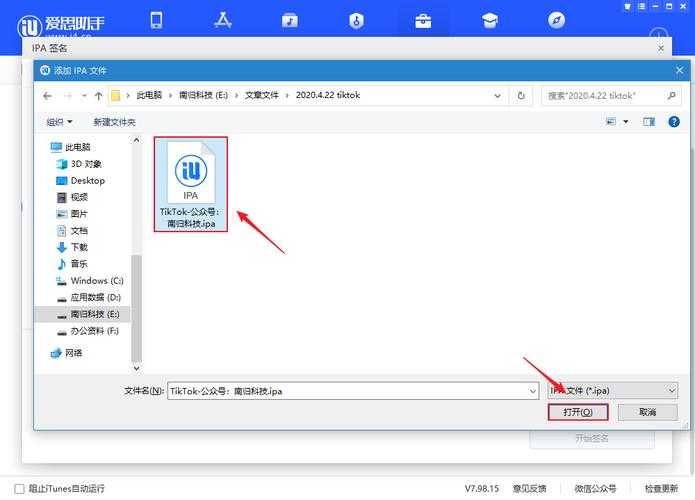695x500 pixels.
Task: Click 意见反馈 link
Action: tap(529, 488)
